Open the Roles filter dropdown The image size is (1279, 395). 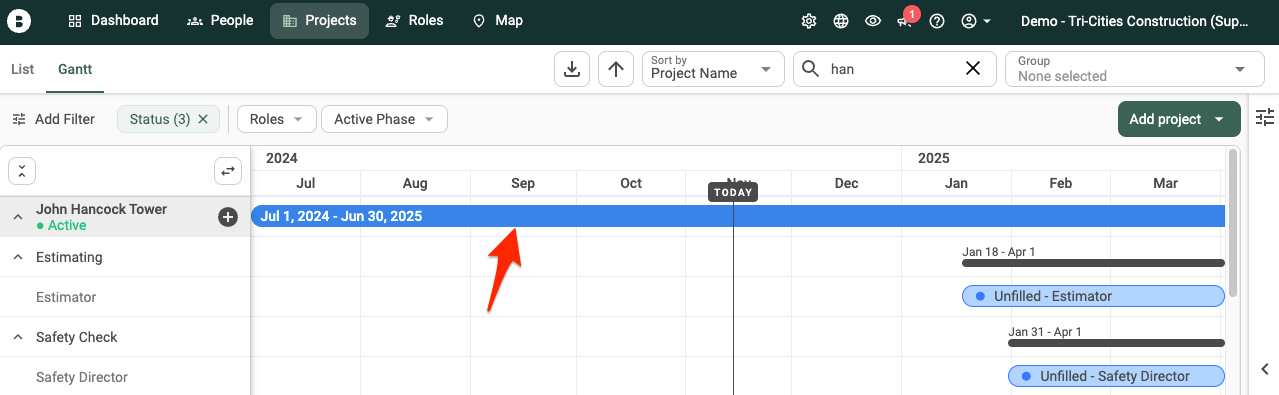(x=277, y=119)
